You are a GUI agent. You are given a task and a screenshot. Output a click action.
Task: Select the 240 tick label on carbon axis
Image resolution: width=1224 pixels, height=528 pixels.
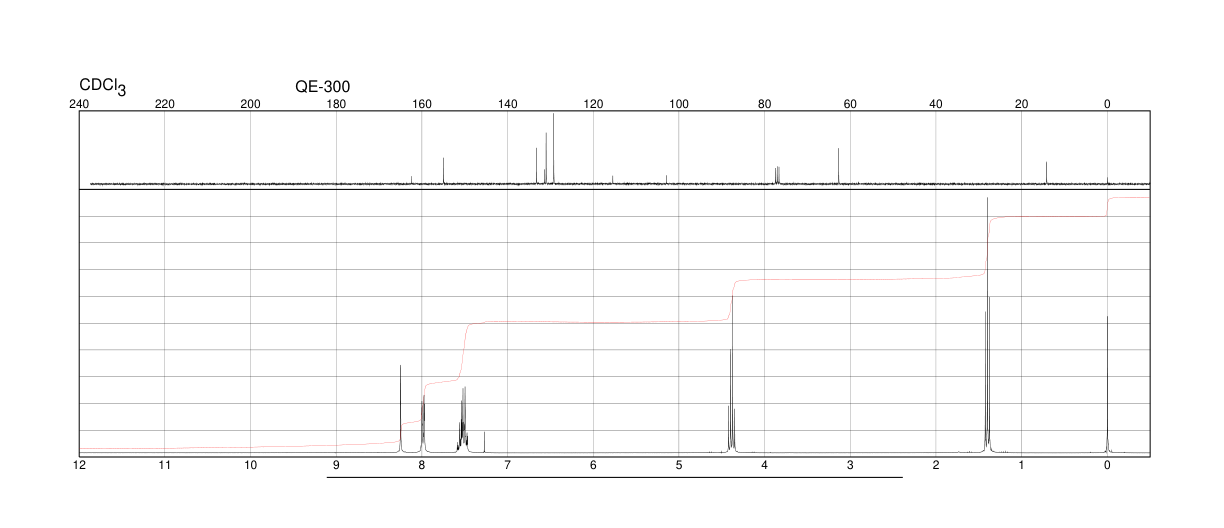(79, 104)
